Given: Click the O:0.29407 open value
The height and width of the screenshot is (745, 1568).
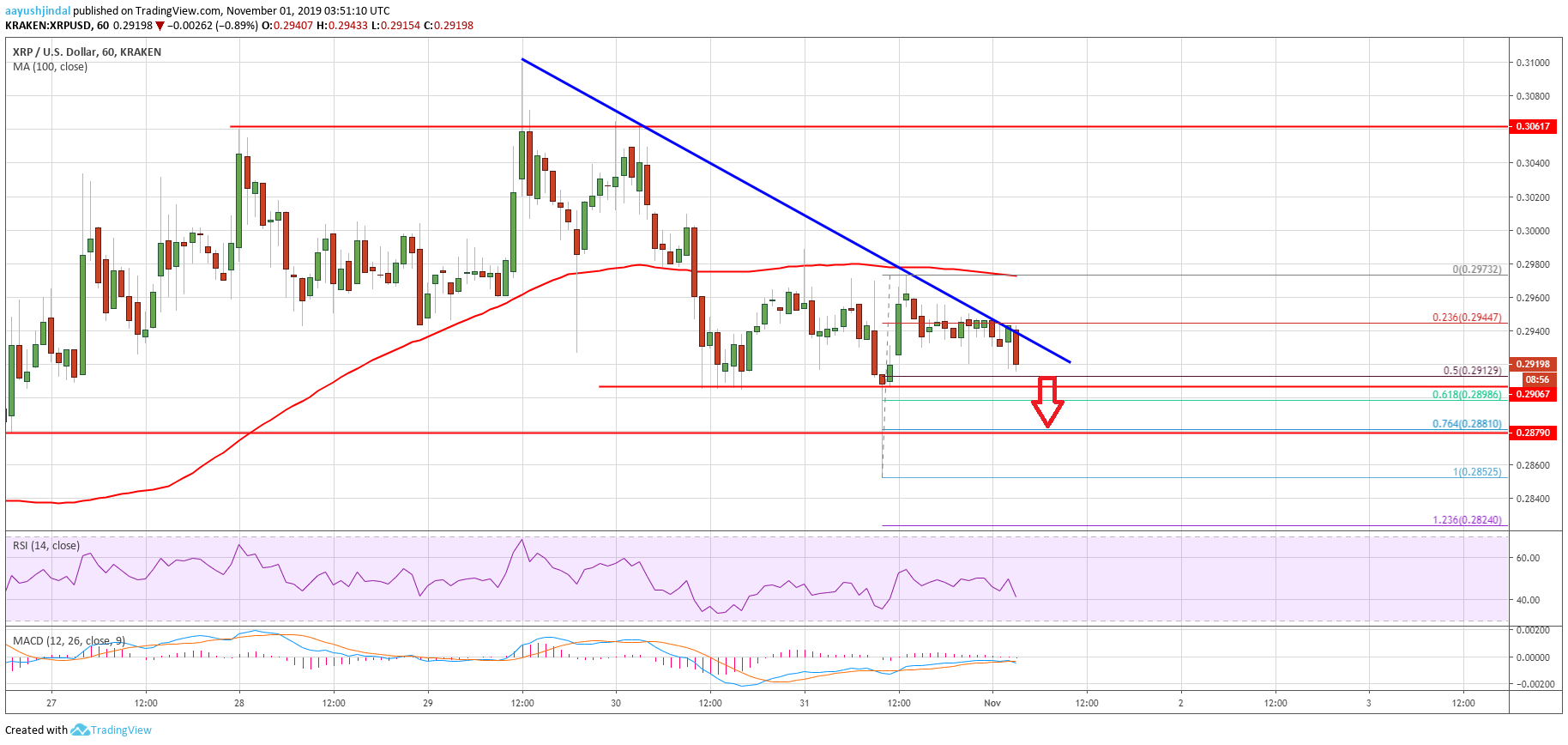Looking at the screenshot, I should 287,26.
